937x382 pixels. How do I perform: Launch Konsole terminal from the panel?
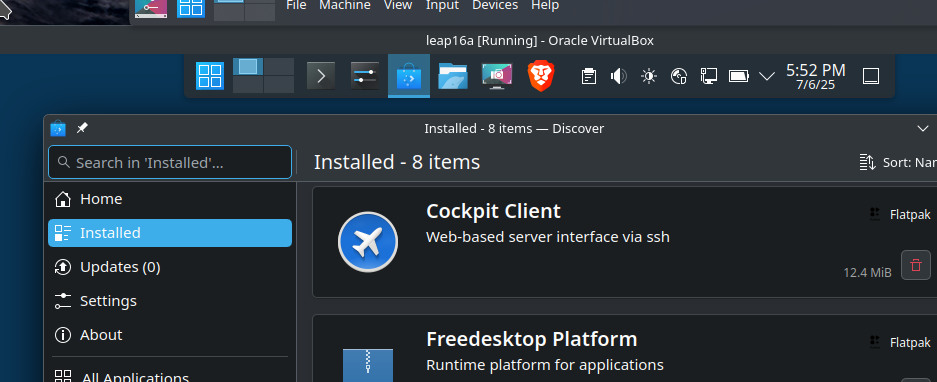(321, 76)
